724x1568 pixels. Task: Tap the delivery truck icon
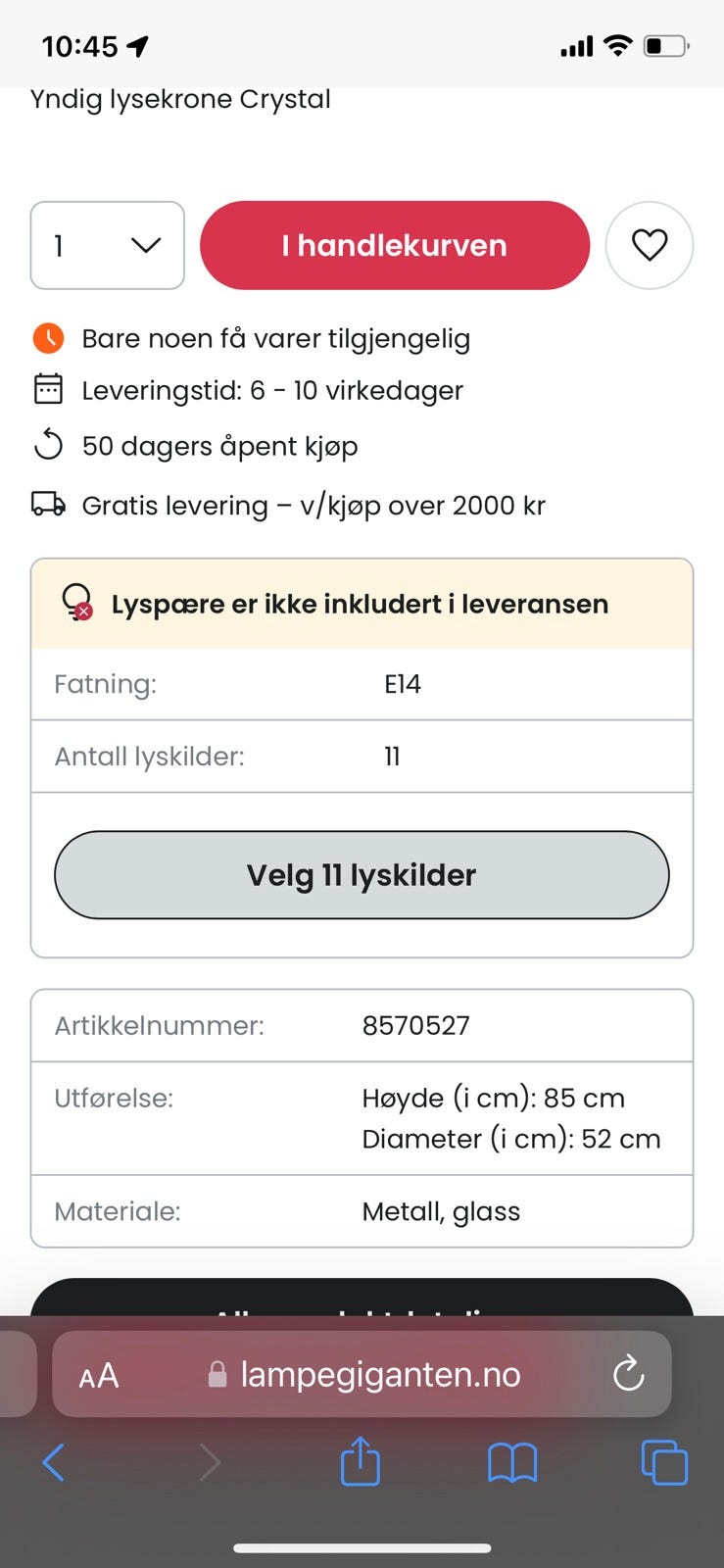point(48,505)
